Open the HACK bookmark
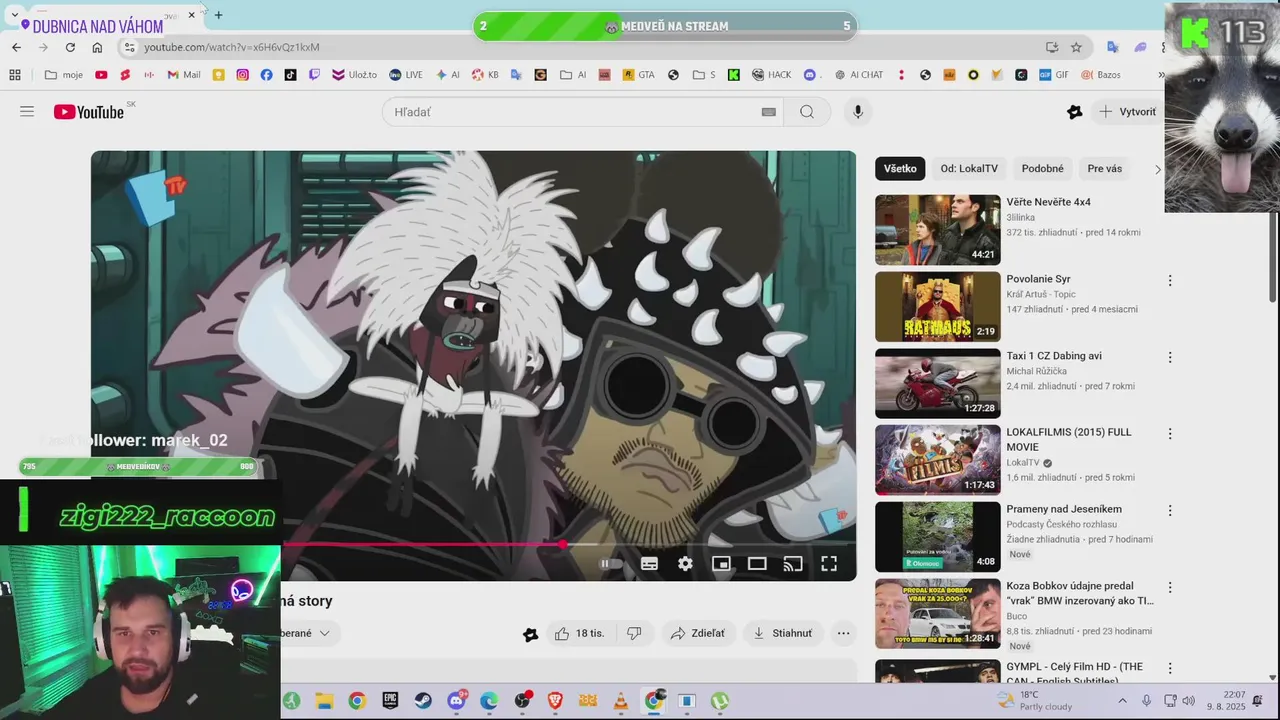 pyautogui.click(x=771, y=75)
